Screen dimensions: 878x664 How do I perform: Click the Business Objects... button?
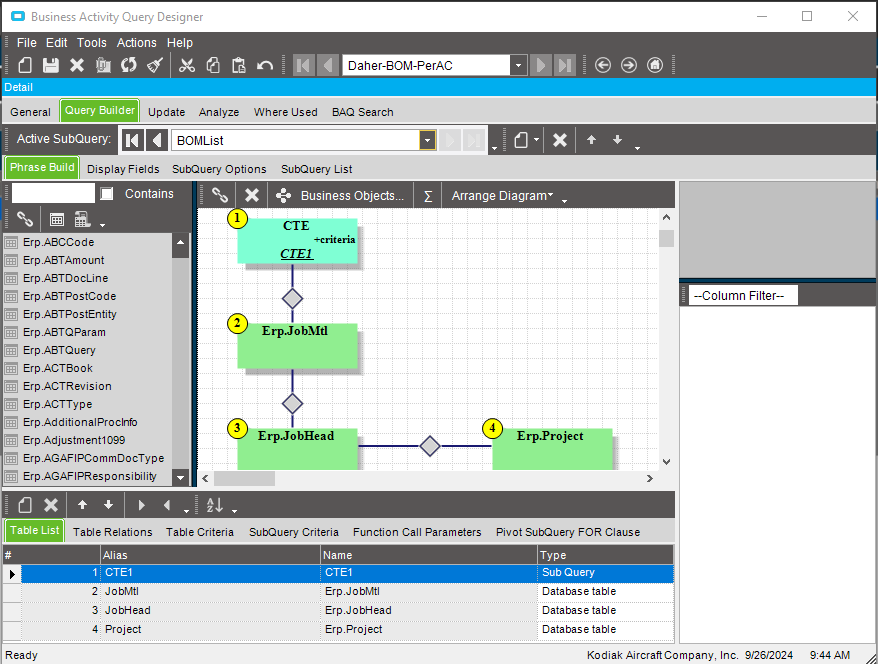[352, 195]
